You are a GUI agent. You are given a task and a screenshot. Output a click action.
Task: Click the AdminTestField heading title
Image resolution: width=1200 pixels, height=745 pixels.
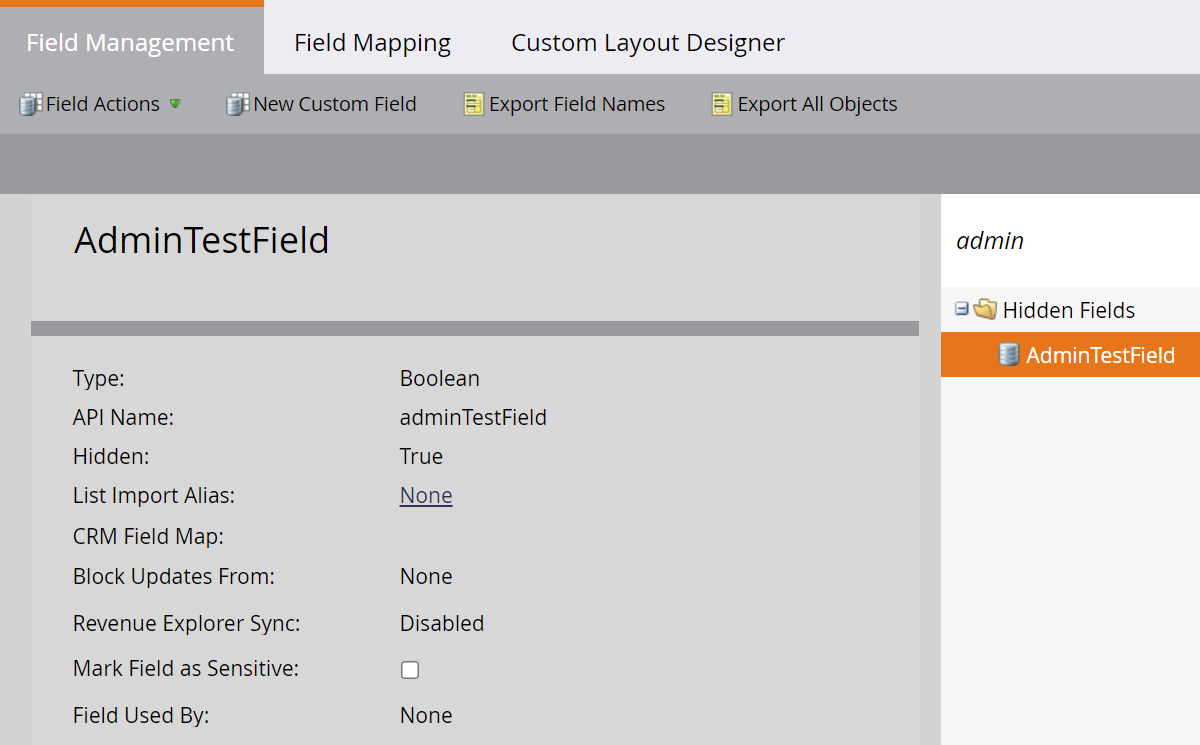(x=202, y=241)
